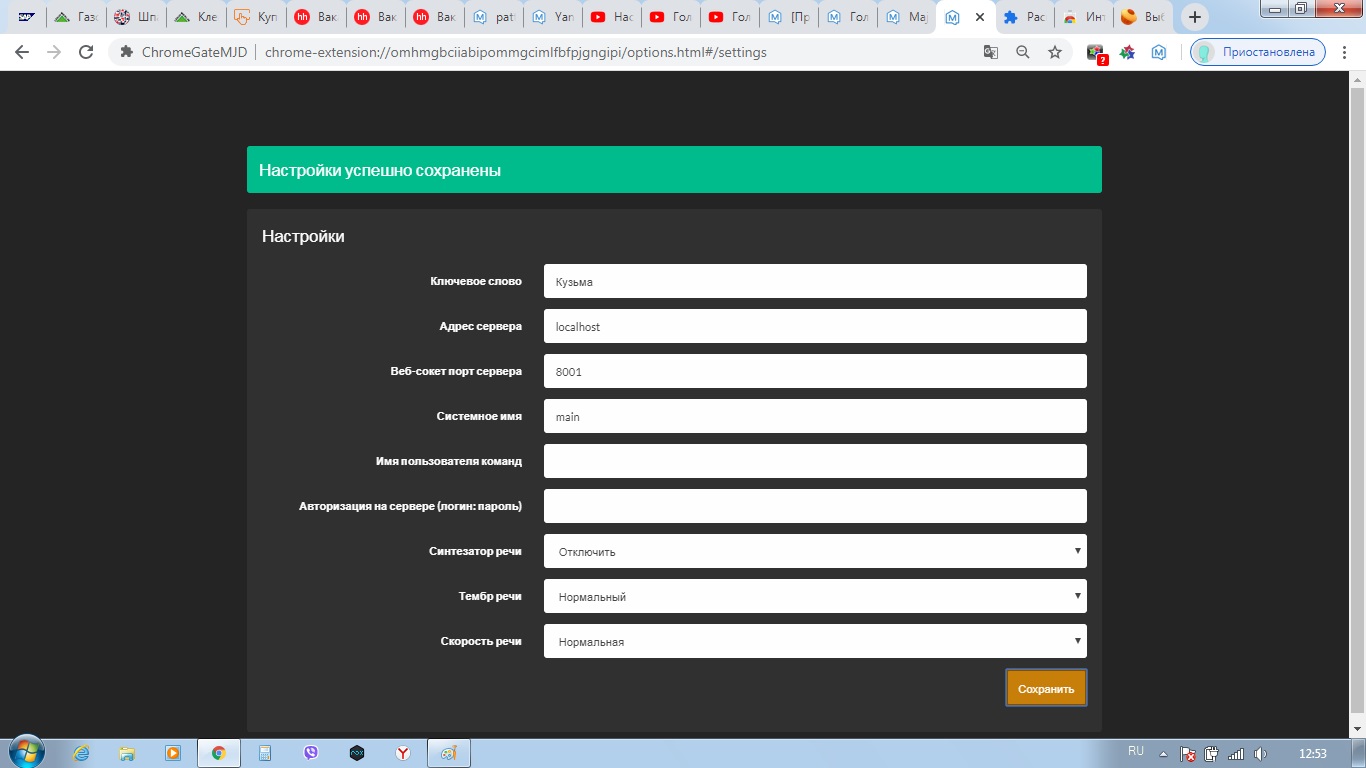Open Windows Media Player from taskbar

pos(173,753)
